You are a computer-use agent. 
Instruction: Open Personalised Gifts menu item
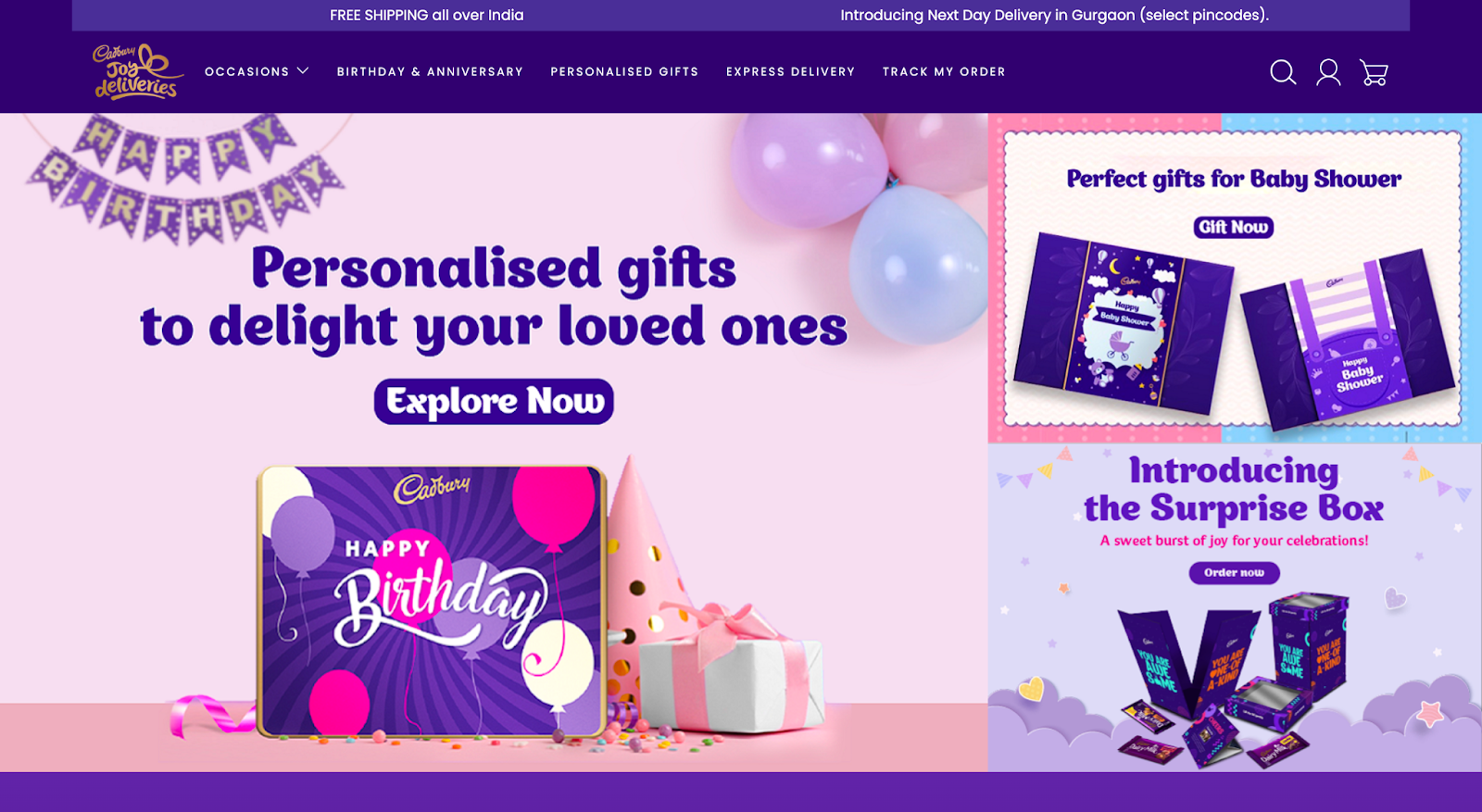point(624,71)
